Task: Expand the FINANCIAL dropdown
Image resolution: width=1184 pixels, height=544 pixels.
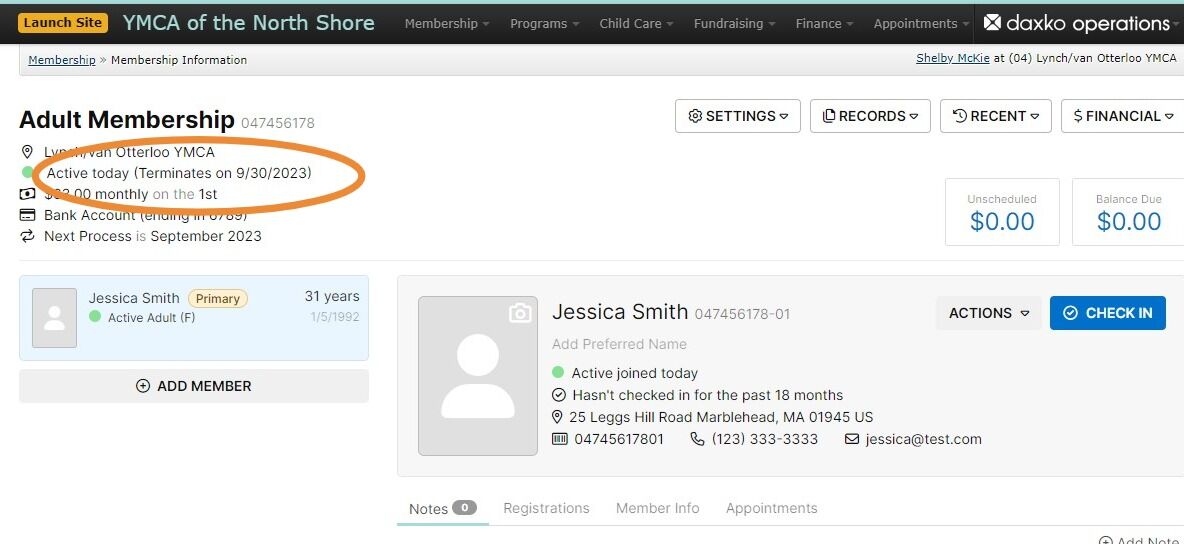Action: click(1123, 116)
